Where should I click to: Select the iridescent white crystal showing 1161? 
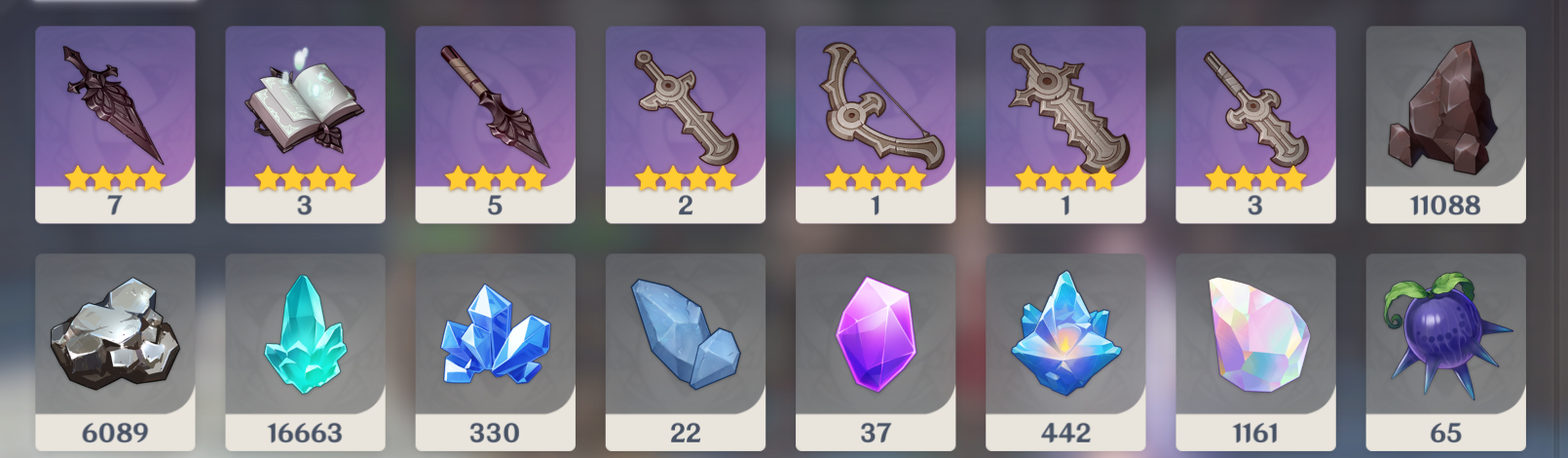coord(1255,353)
